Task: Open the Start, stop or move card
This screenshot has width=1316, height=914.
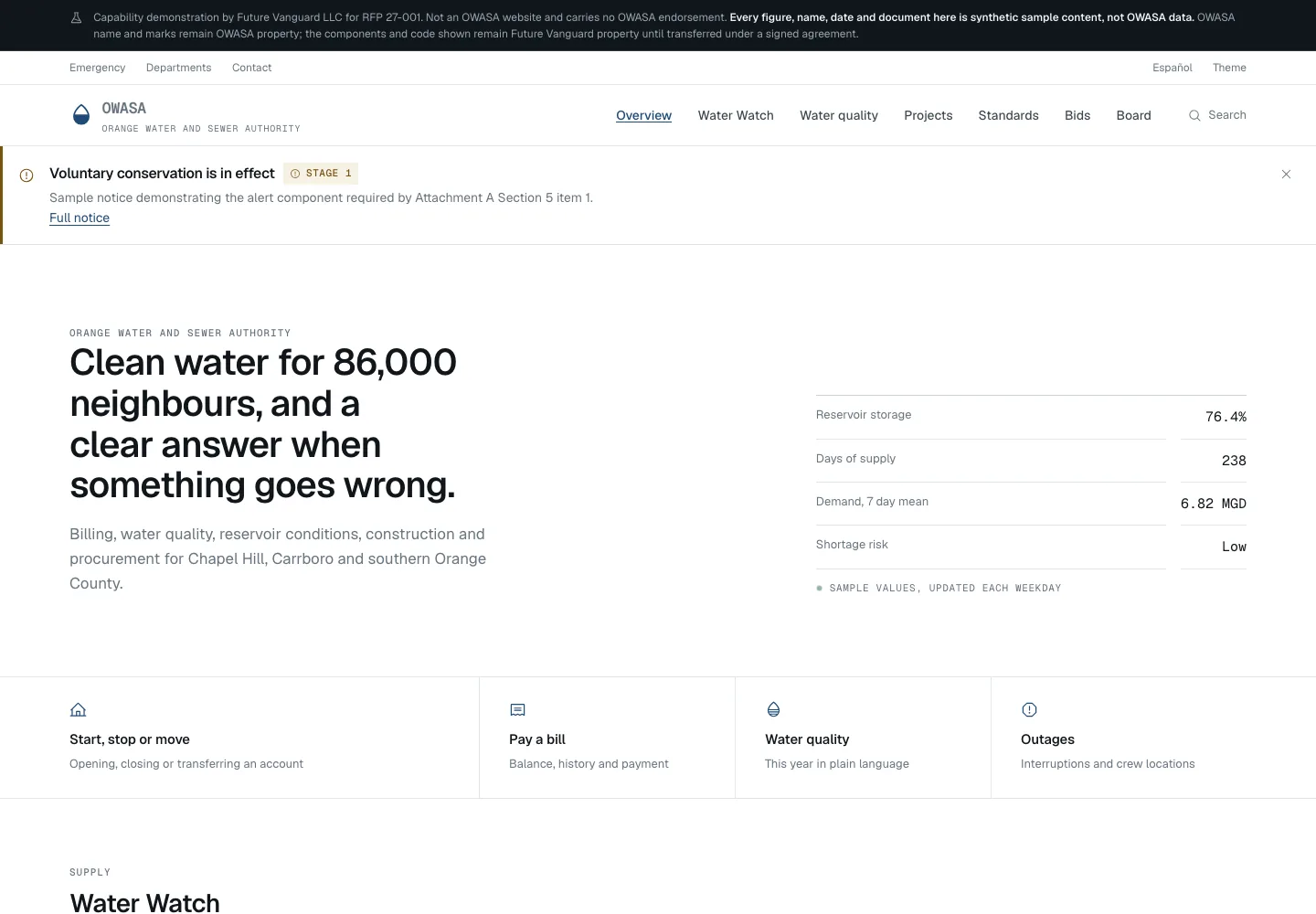Action: pos(239,738)
